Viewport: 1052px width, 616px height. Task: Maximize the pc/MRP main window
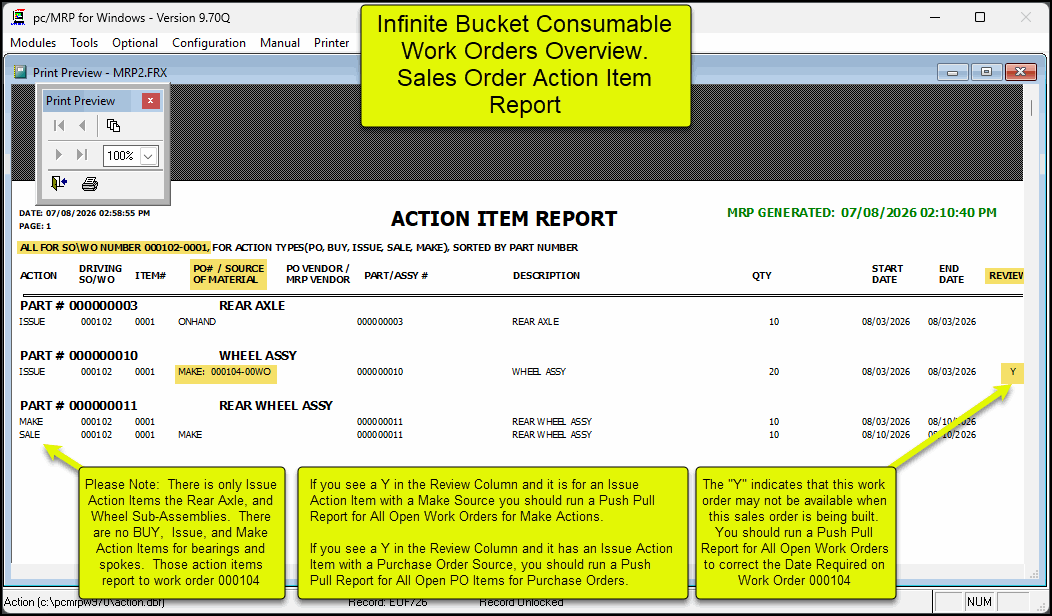[x=980, y=17]
